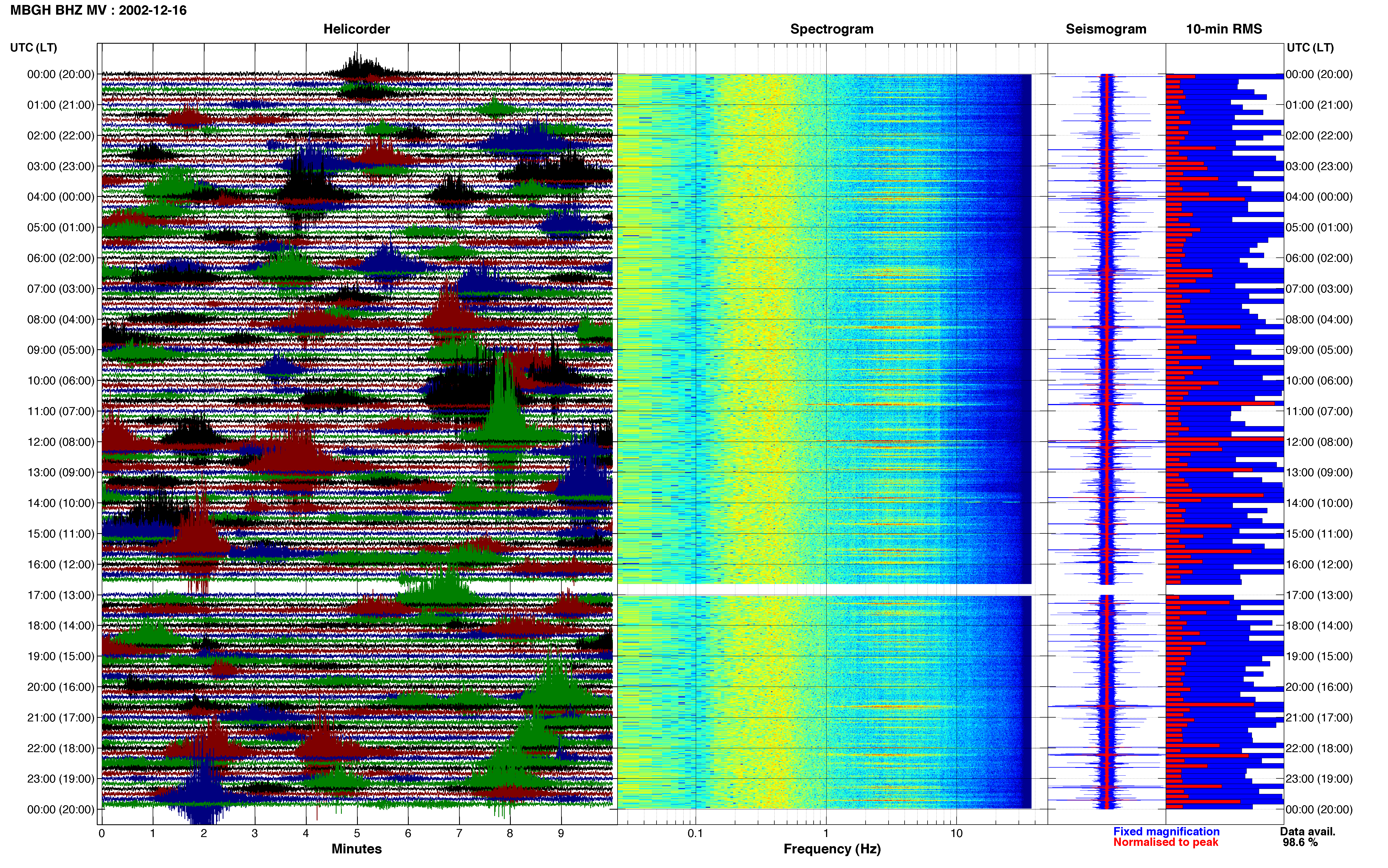
Task: Click the 'Helicorder' panel heading
Action: coord(356,29)
